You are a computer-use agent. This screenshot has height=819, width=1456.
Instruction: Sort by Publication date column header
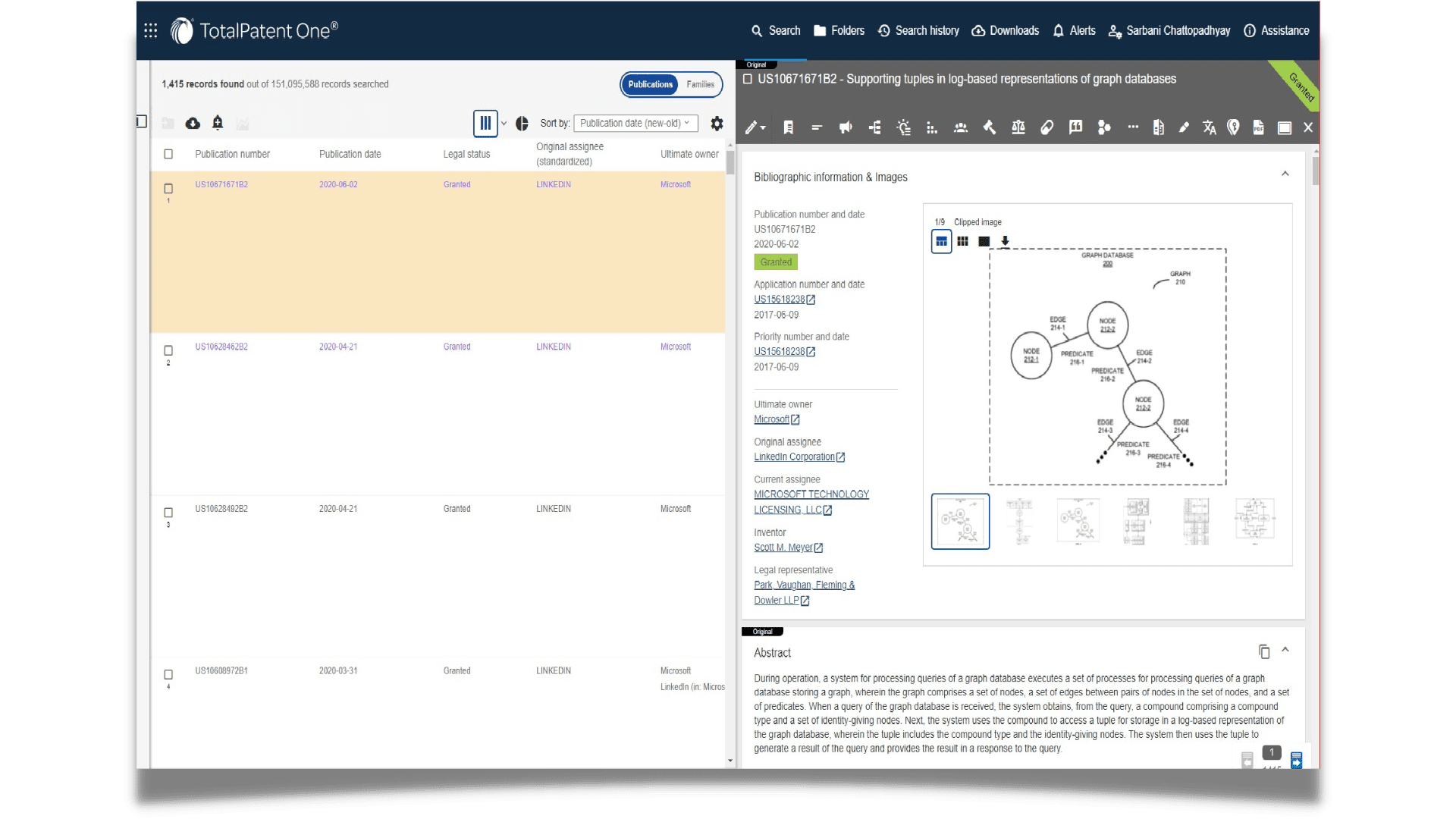tap(350, 154)
